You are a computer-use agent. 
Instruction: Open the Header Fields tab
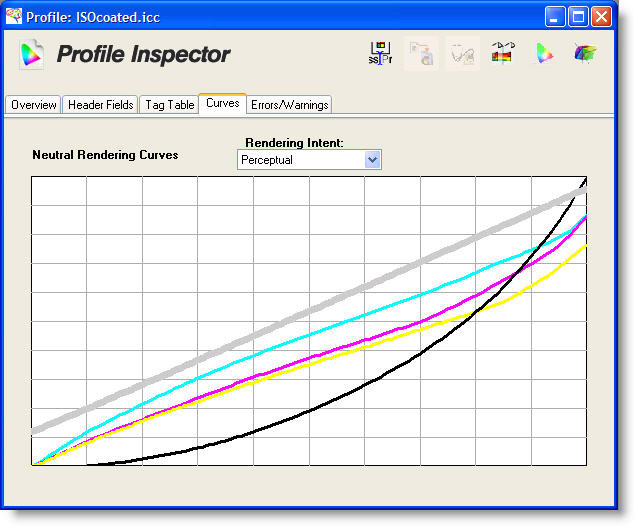coord(100,105)
